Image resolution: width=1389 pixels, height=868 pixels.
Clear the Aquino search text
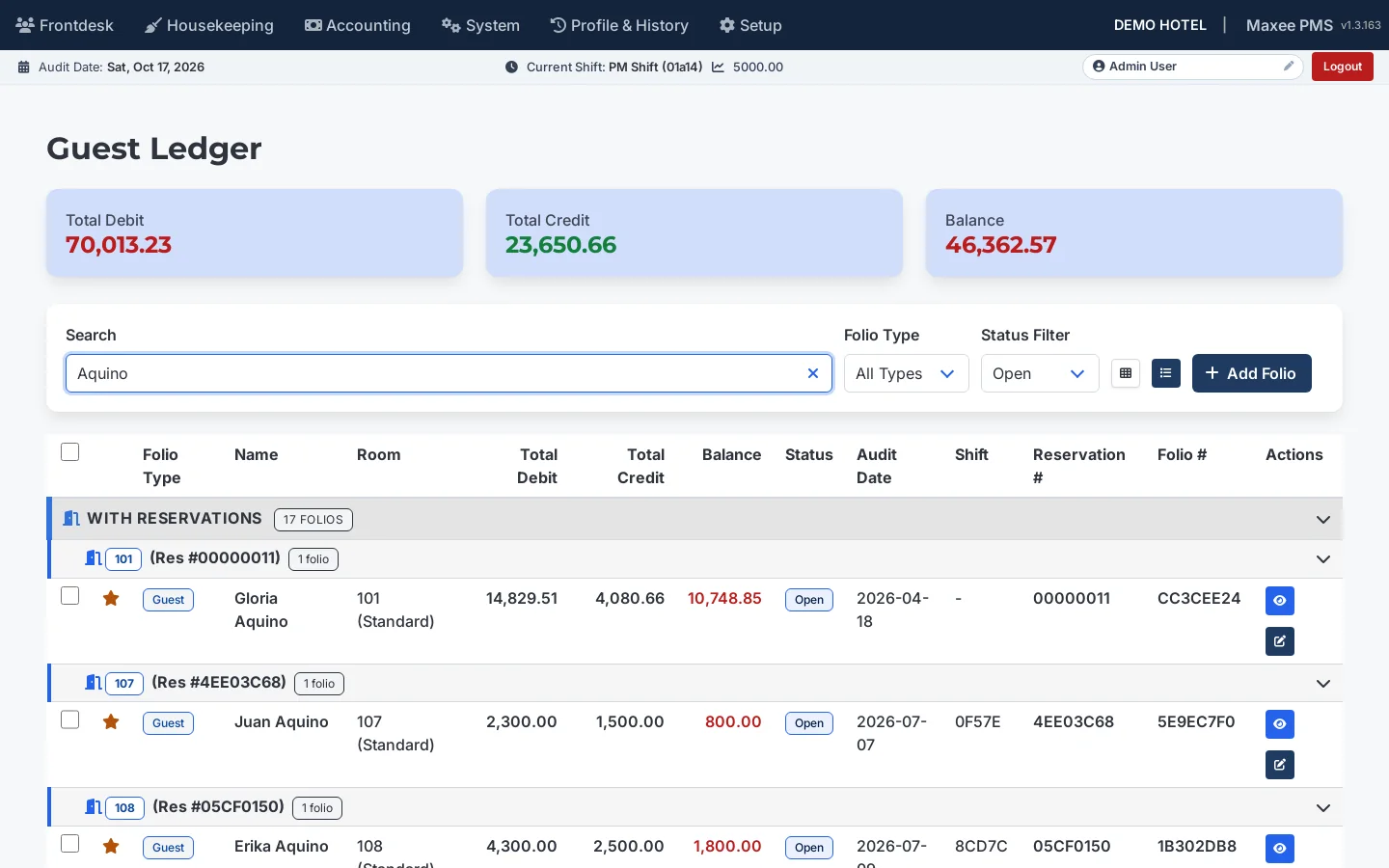[x=813, y=373]
